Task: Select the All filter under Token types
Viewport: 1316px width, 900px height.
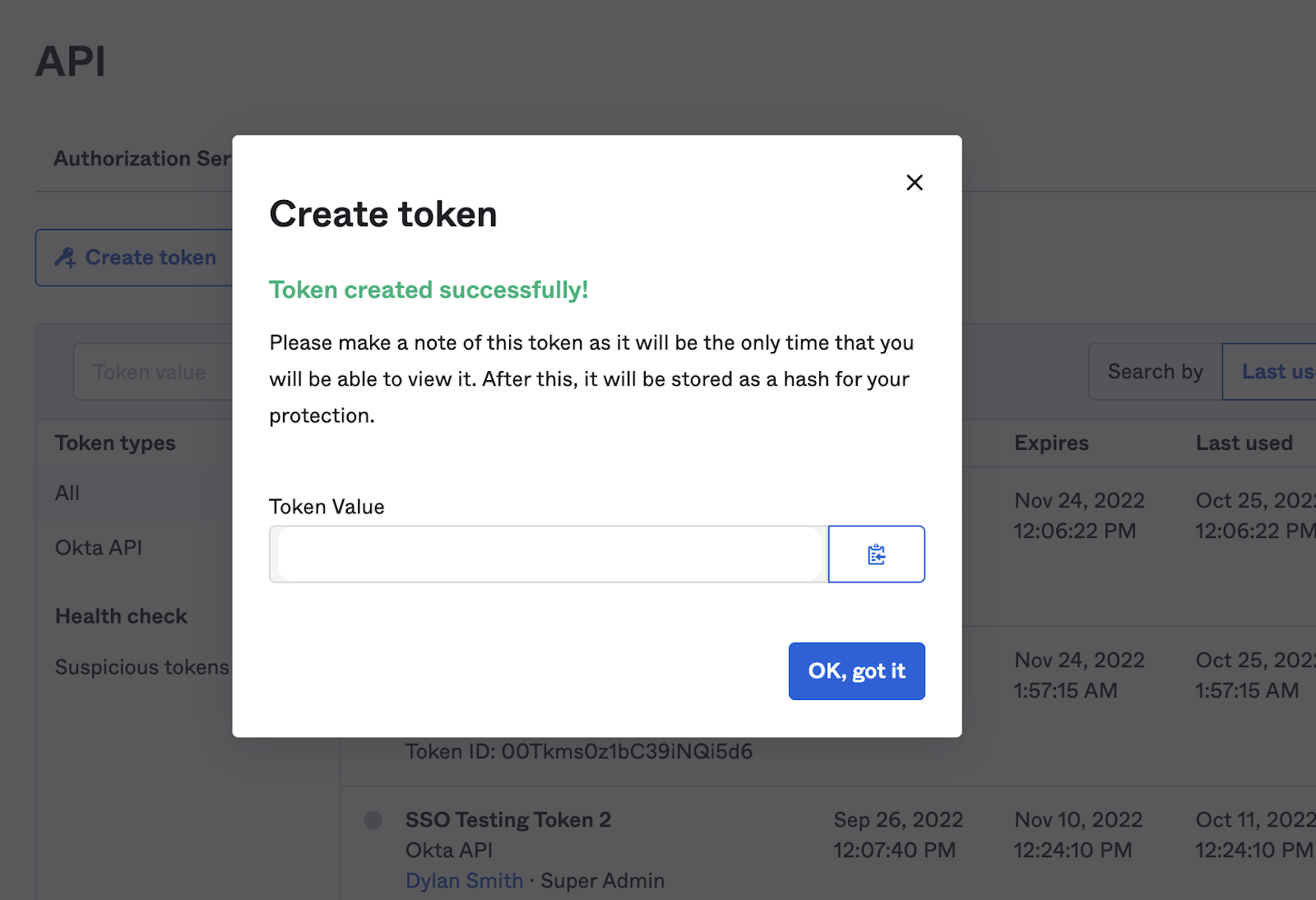Action: (x=67, y=492)
